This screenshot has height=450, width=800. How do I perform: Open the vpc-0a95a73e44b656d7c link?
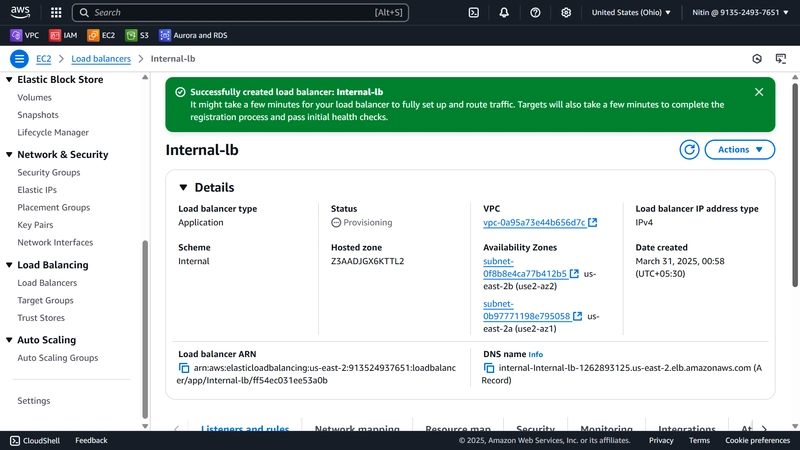pyautogui.click(x=534, y=222)
